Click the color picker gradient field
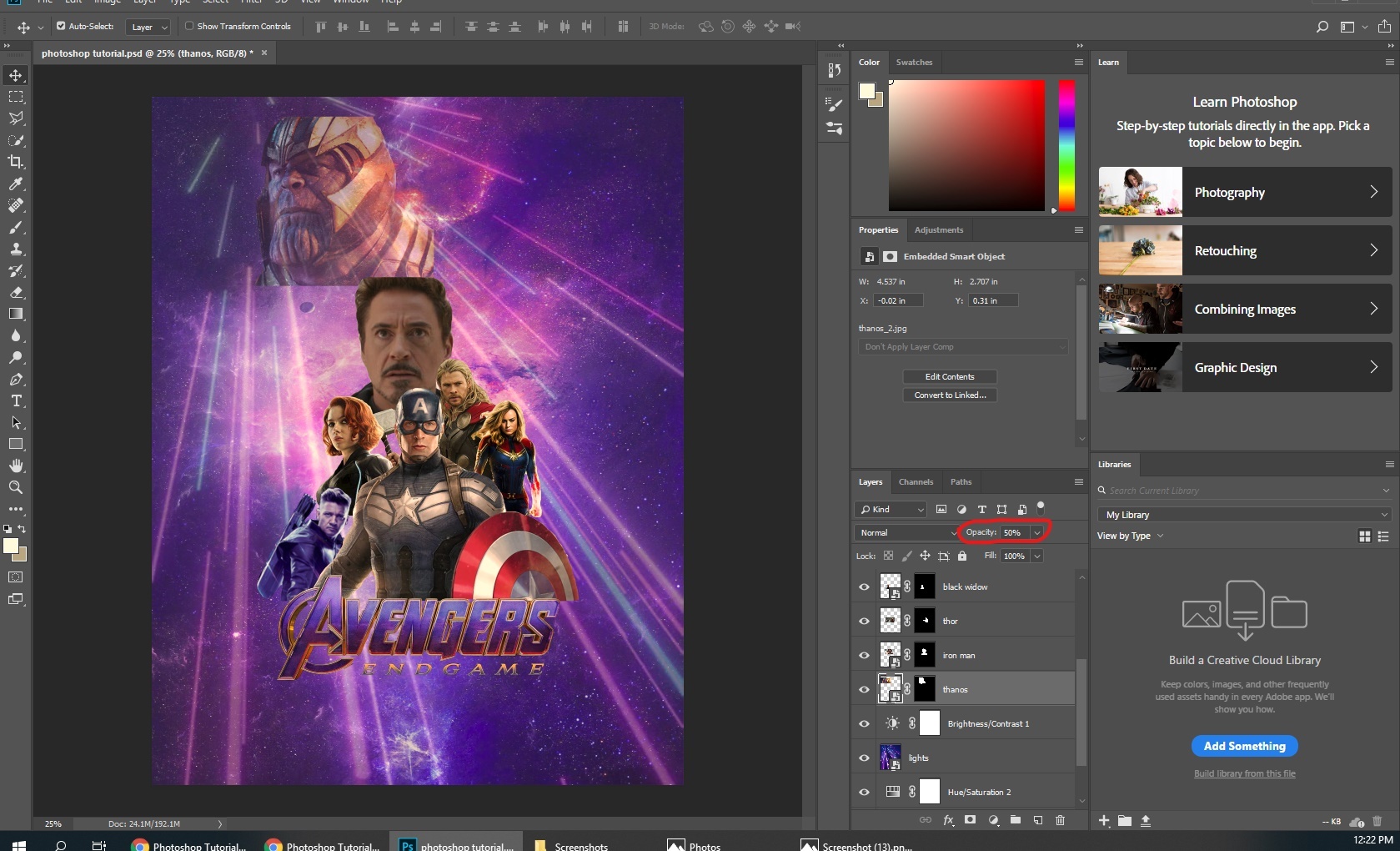 pyautogui.click(x=966, y=145)
